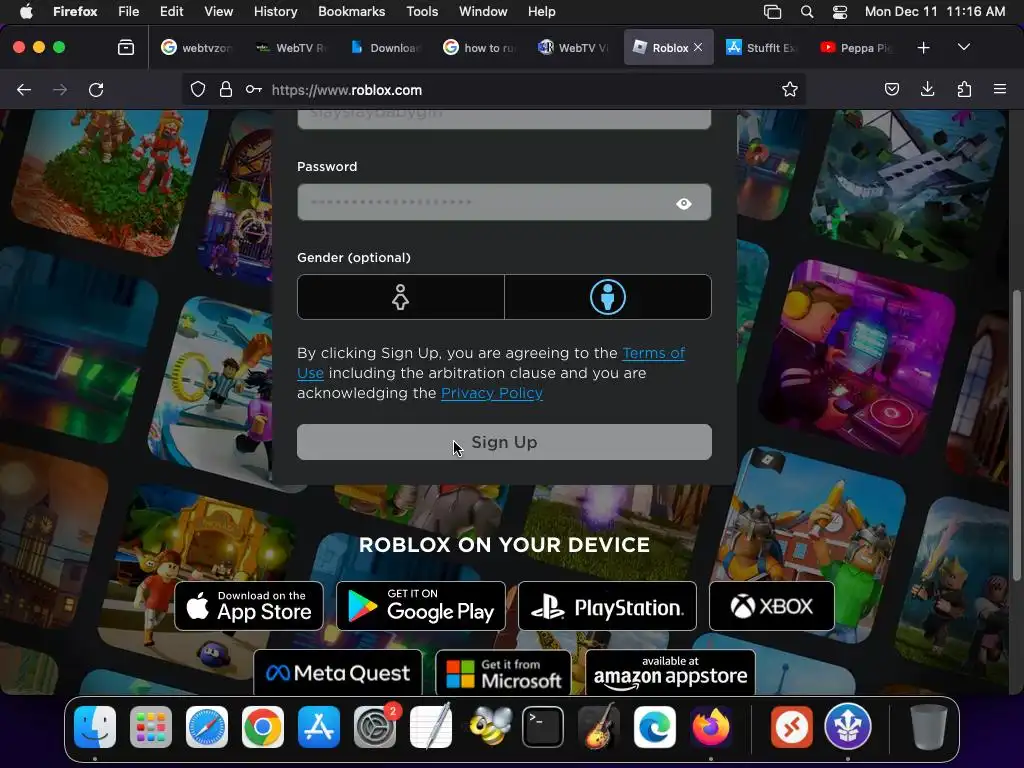The height and width of the screenshot is (768, 1024).
Task: Click inside the Password field
Action: tap(504, 202)
